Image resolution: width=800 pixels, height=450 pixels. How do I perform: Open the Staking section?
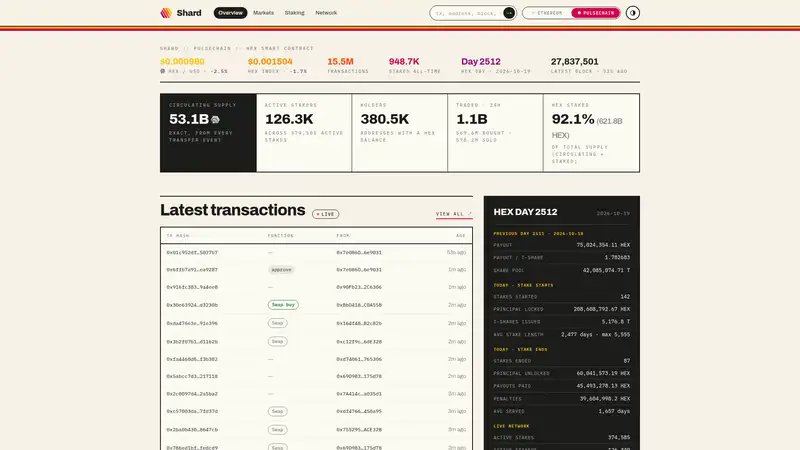coord(294,13)
